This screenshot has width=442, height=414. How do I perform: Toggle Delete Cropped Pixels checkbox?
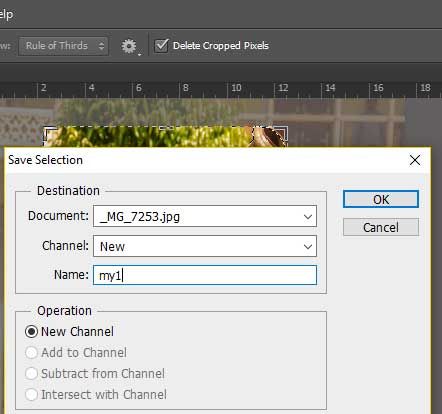[x=162, y=46]
